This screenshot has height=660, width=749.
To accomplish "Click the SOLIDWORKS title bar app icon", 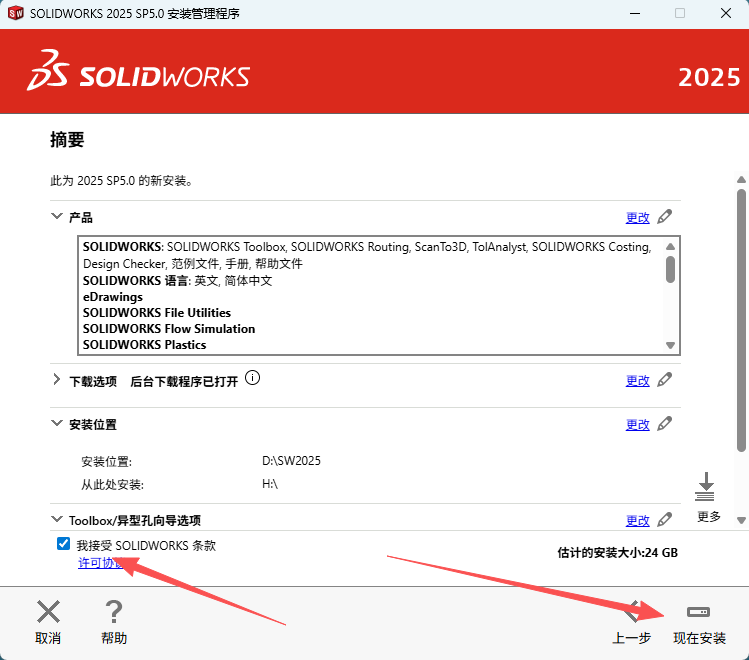I will pyautogui.click(x=16, y=13).
